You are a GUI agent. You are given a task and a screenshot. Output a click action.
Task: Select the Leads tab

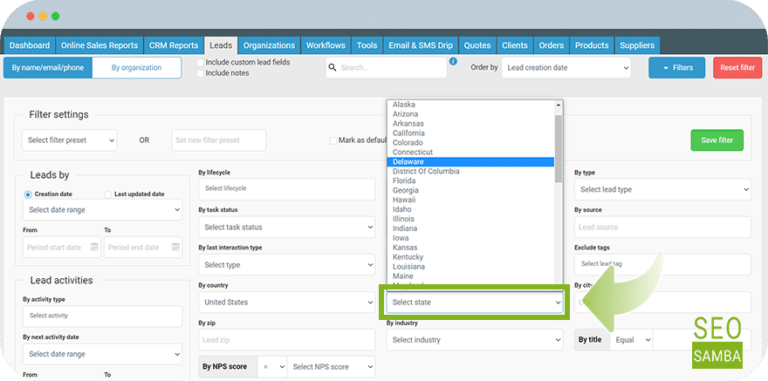click(x=221, y=46)
